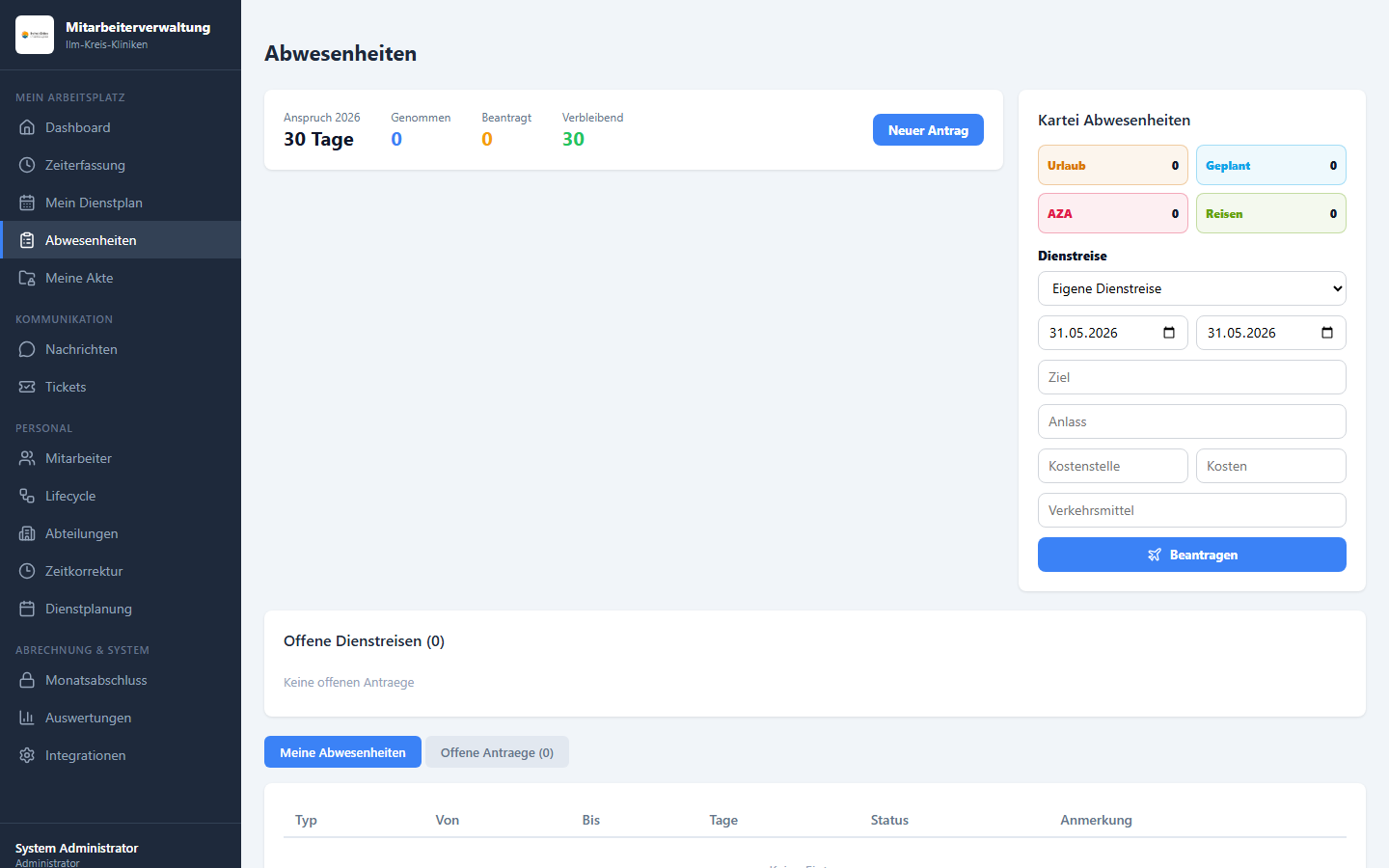Click the Von column header

click(448, 820)
